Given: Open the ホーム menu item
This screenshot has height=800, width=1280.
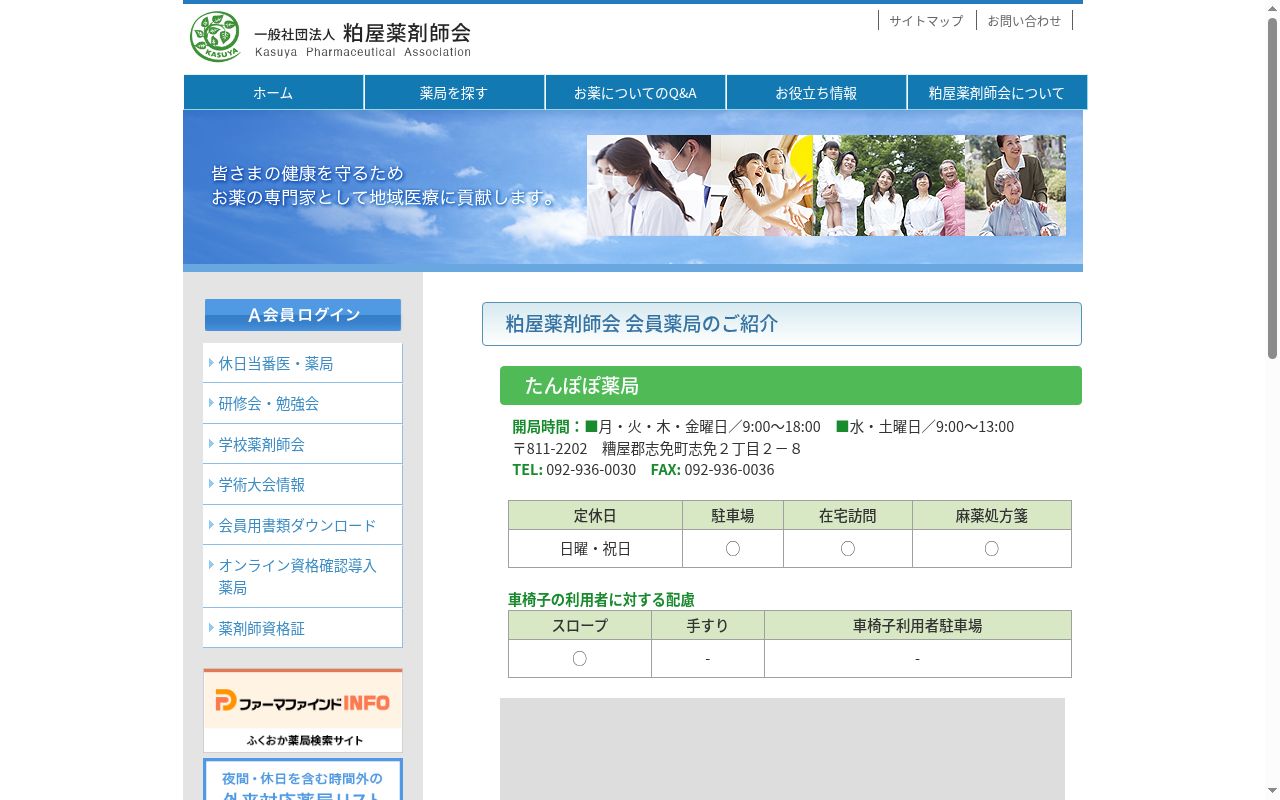Looking at the screenshot, I should tap(273, 92).
